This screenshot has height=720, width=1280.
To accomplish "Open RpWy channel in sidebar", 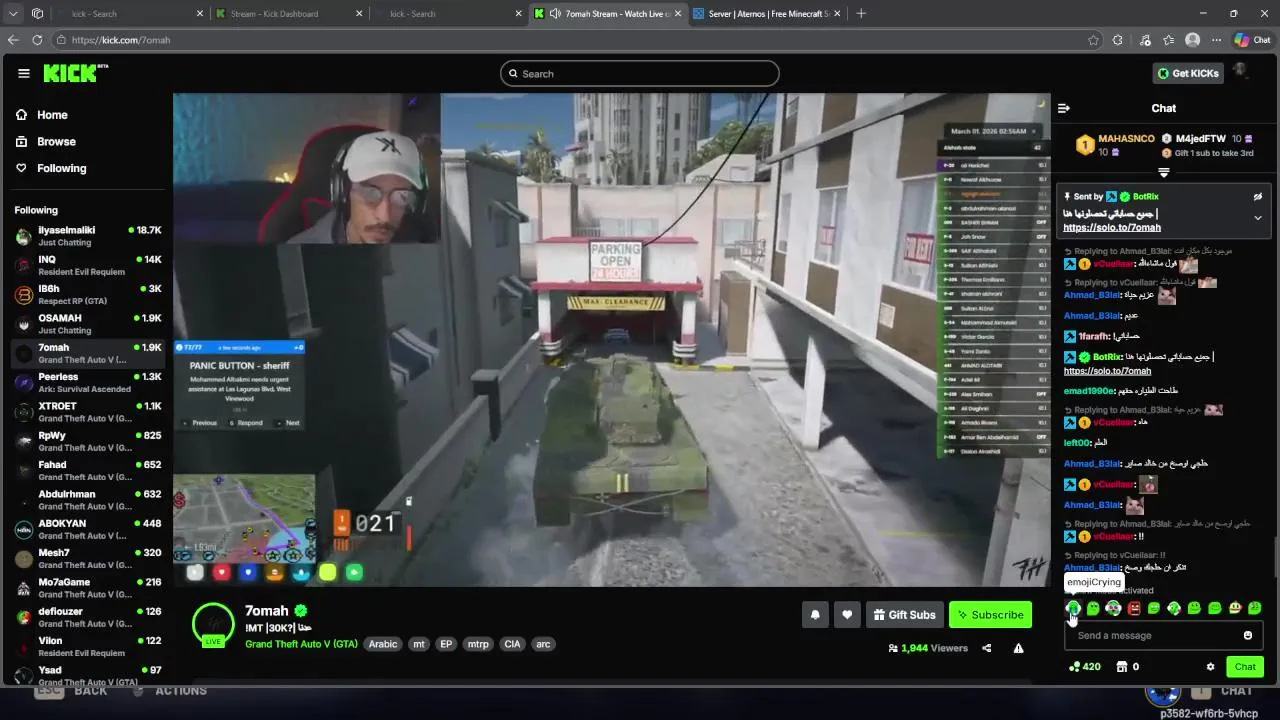I will (88, 441).
